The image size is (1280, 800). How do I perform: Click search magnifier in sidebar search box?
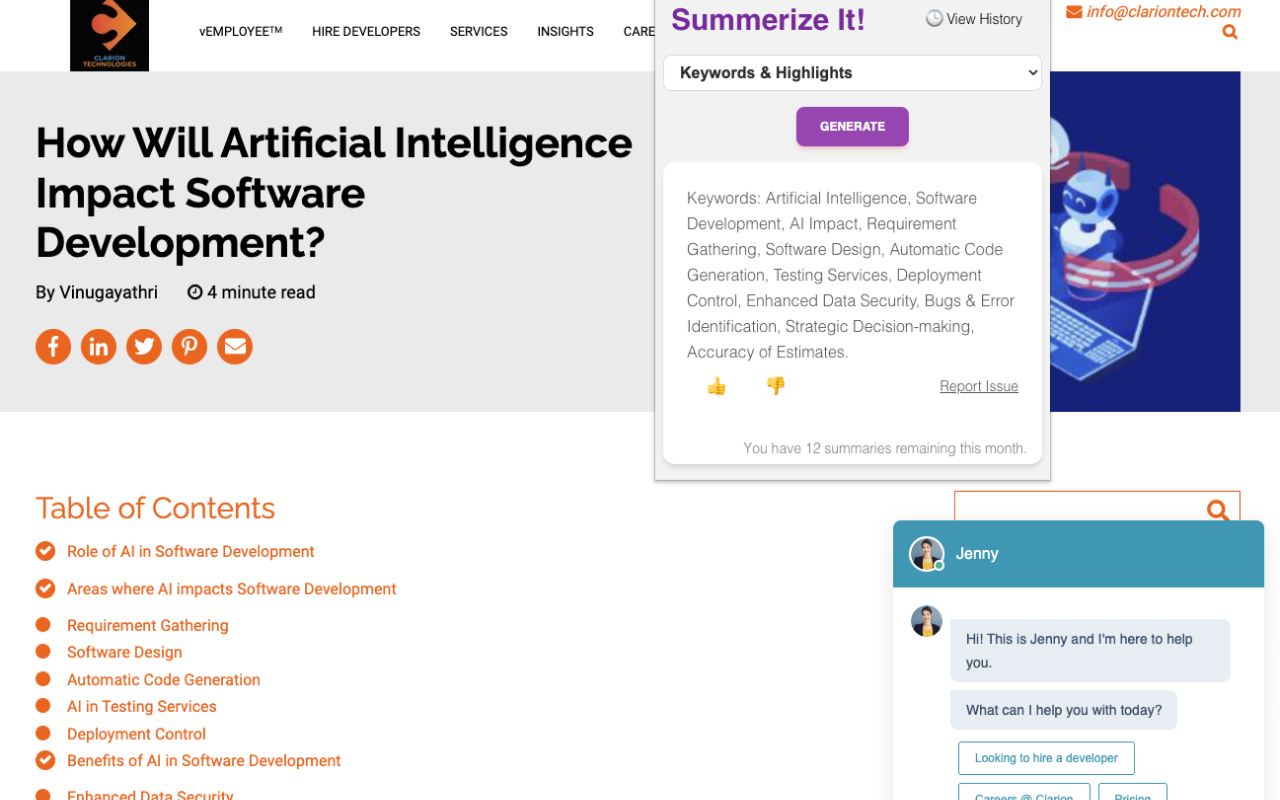tap(1217, 510)
